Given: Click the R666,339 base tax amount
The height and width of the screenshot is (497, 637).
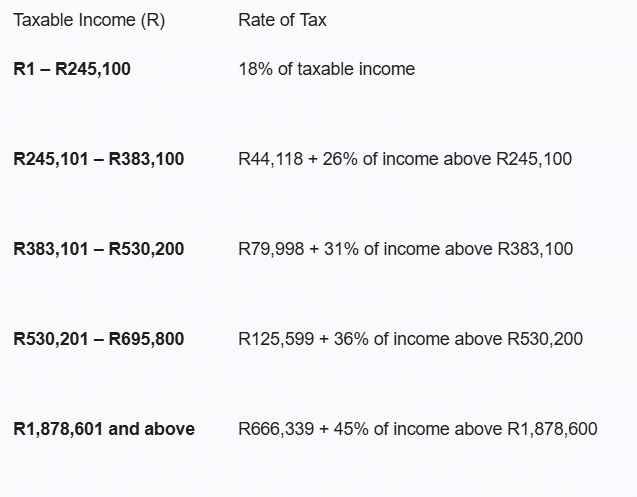Looking at the screenshot, I should (276, 429).
